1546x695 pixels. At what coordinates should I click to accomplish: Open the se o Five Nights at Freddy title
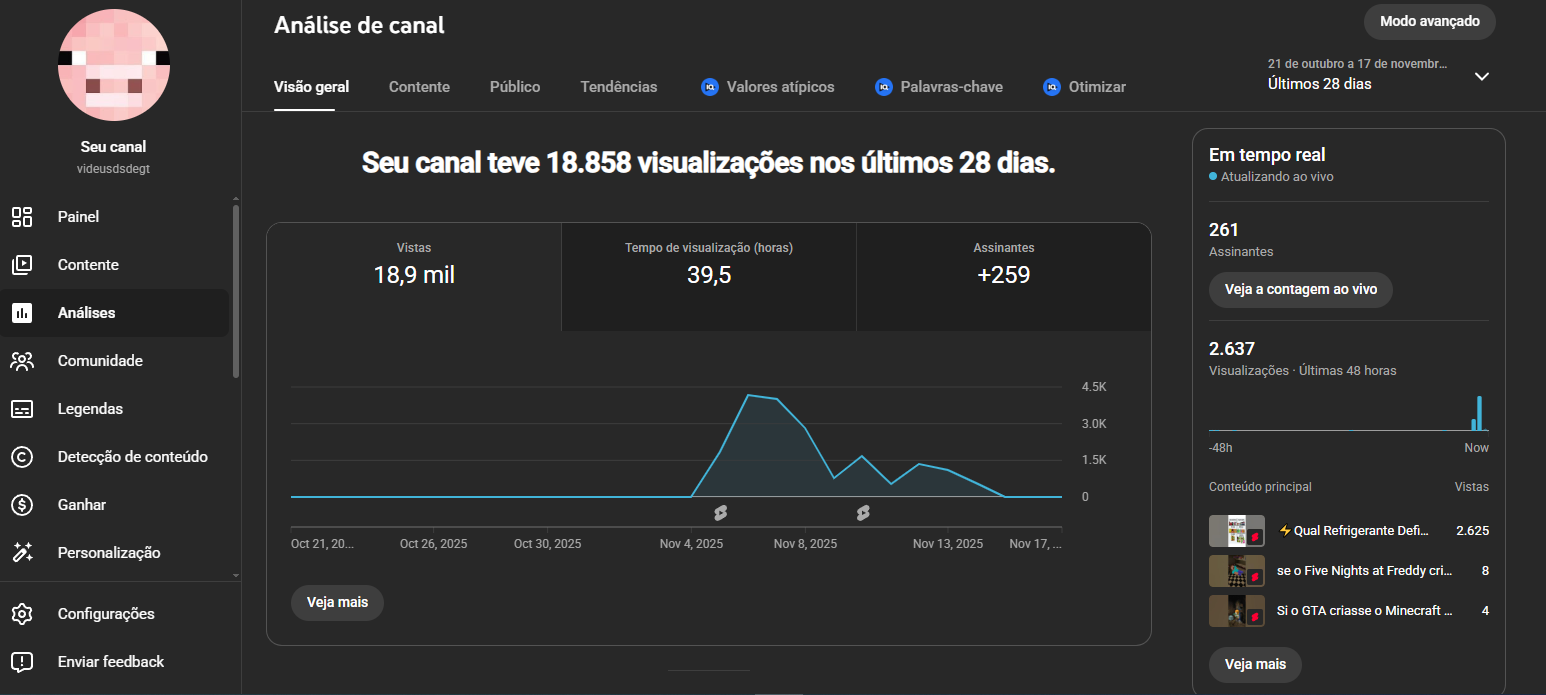pyautogui.click(x=1364, y=571)
